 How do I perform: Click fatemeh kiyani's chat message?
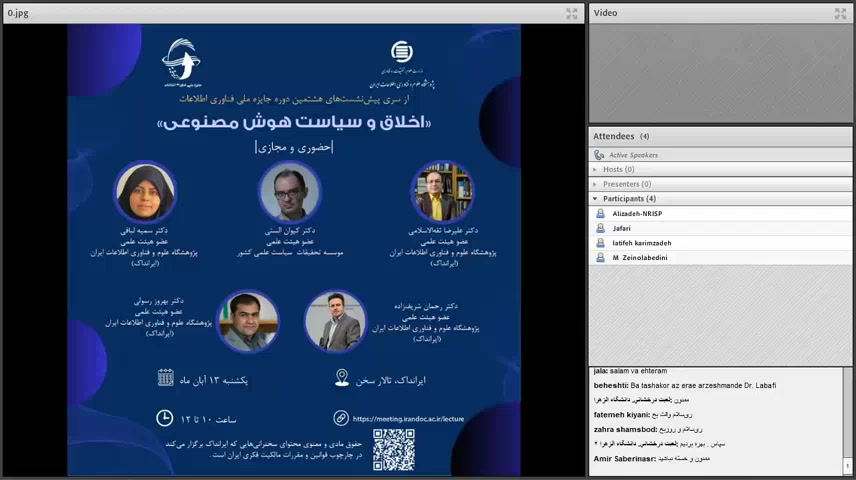pyautogui.click(x=643, y=415)
